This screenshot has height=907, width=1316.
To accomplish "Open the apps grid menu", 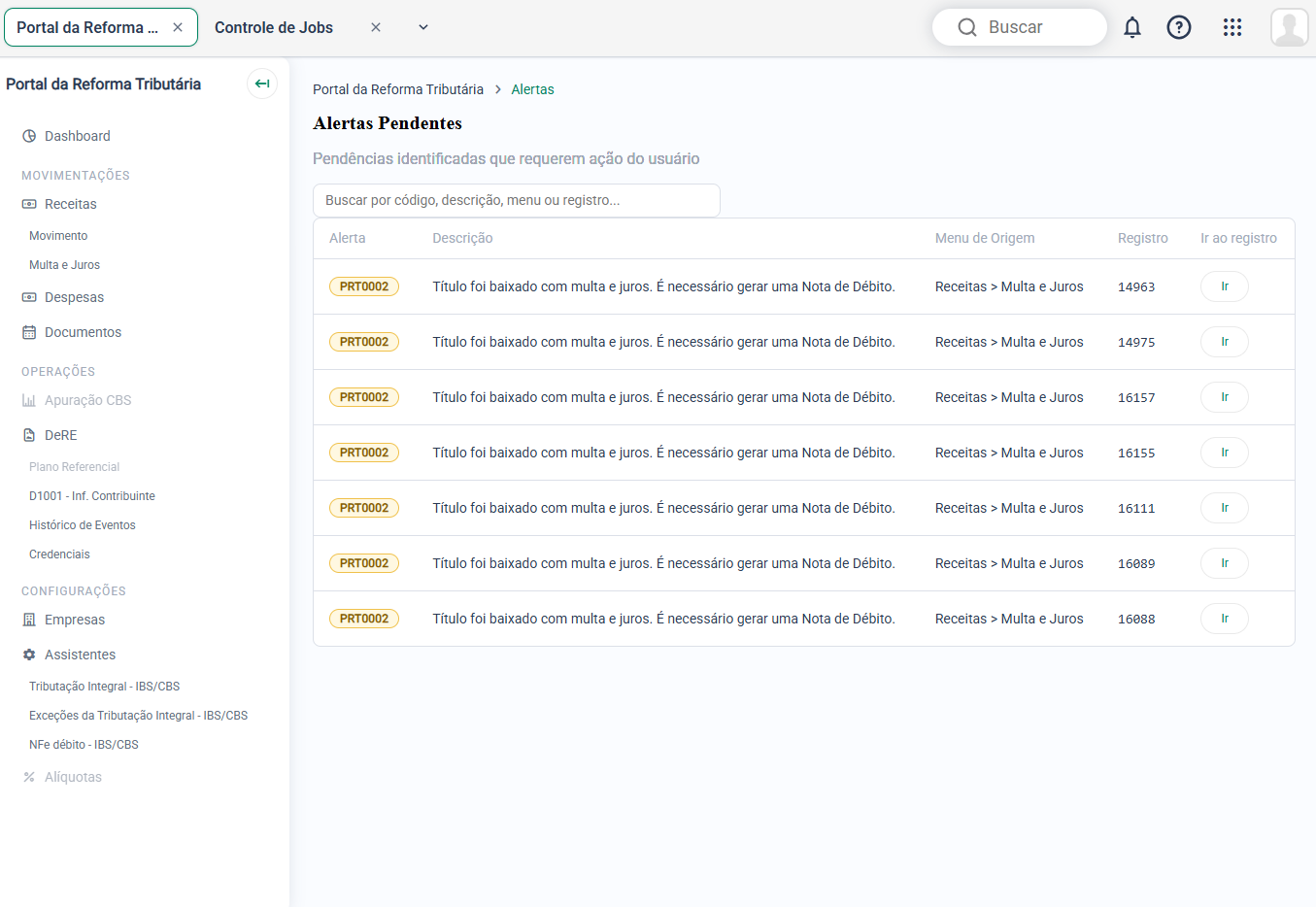I will point(1232,27).
